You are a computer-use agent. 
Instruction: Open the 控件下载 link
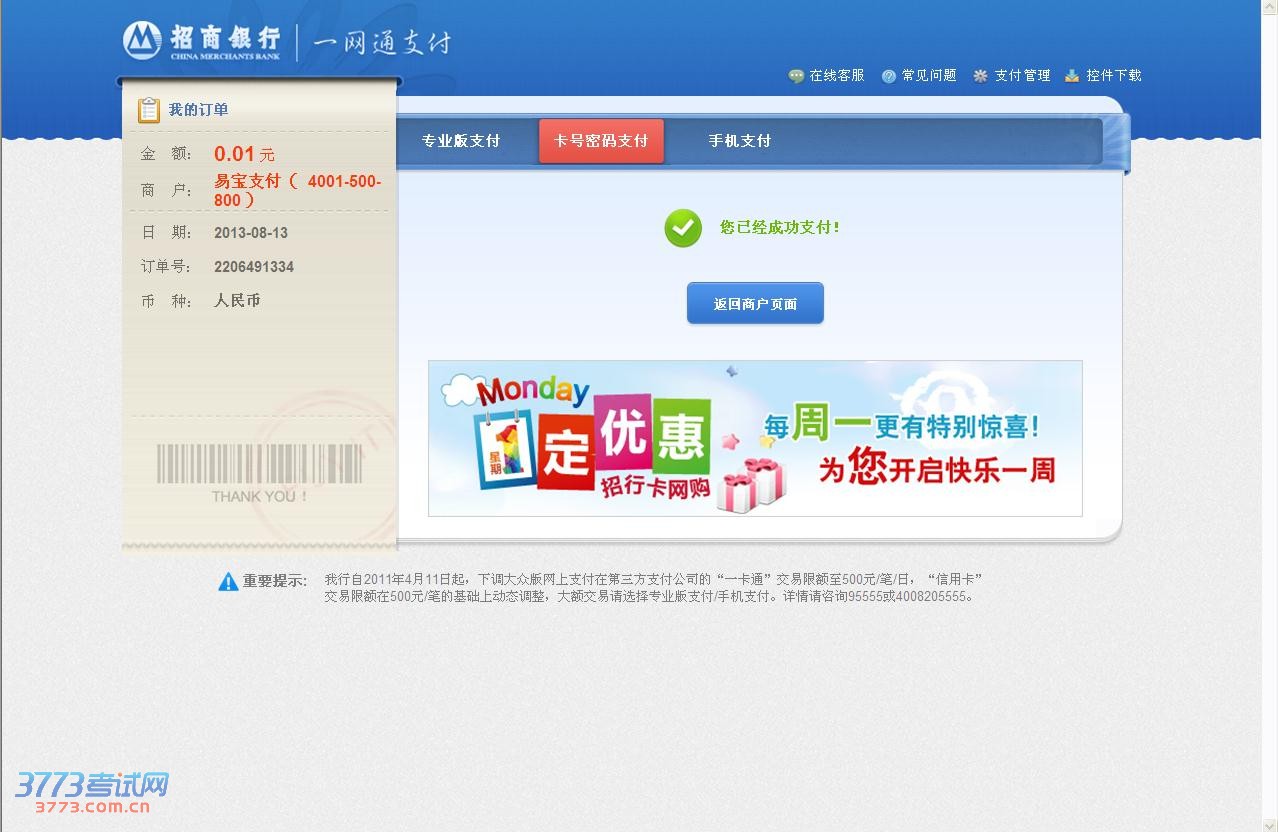(1114, 76)
